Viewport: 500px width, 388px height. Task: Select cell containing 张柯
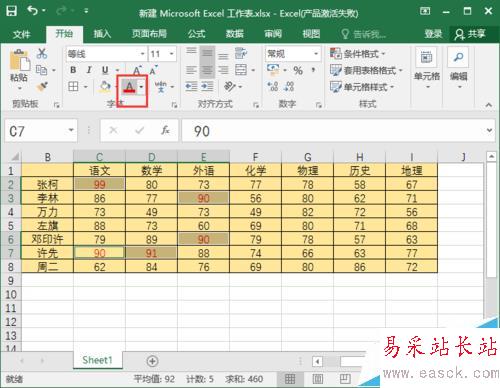47,184
